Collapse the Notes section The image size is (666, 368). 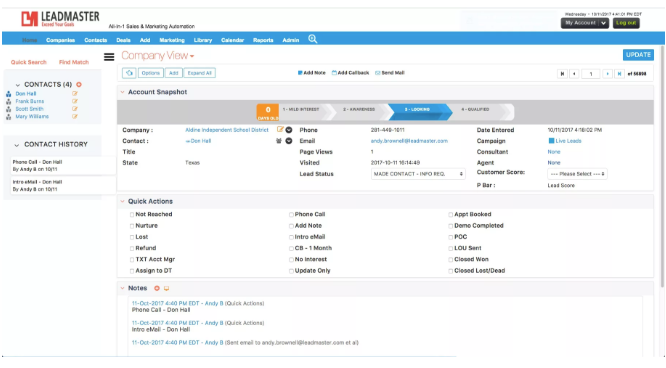[x=122, y=288]
